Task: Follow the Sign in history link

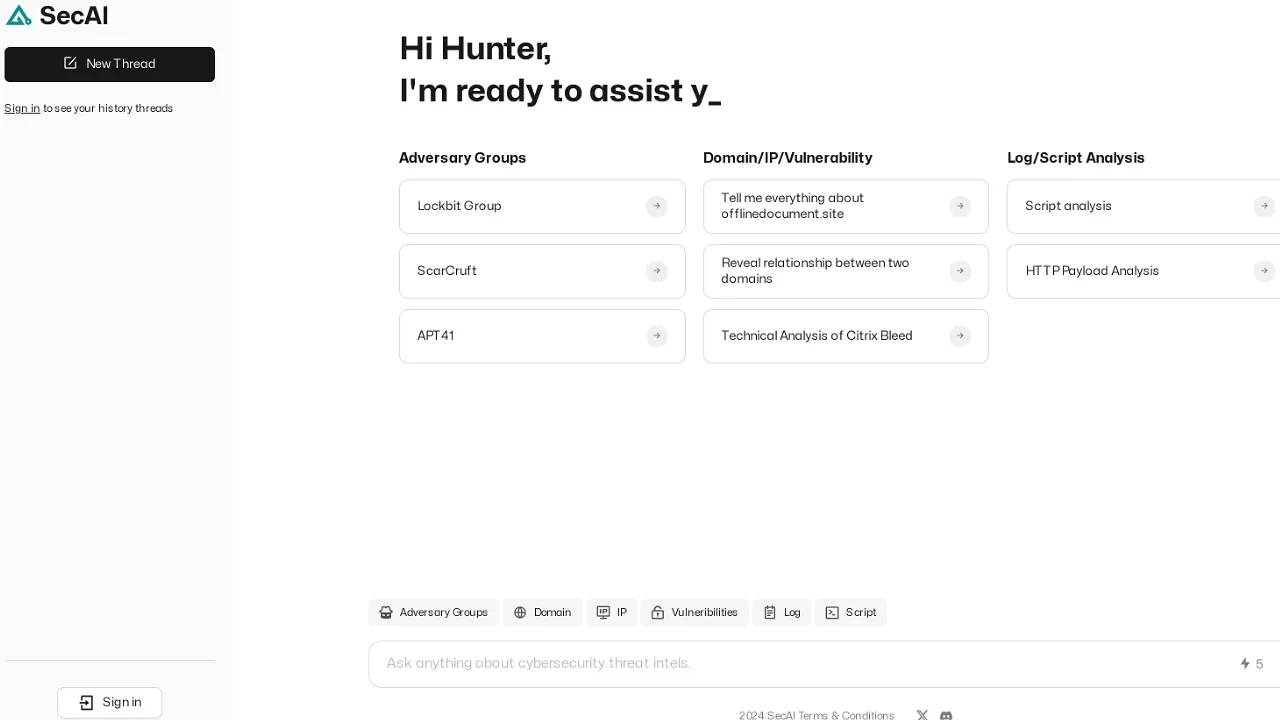Action: [22, 108]
